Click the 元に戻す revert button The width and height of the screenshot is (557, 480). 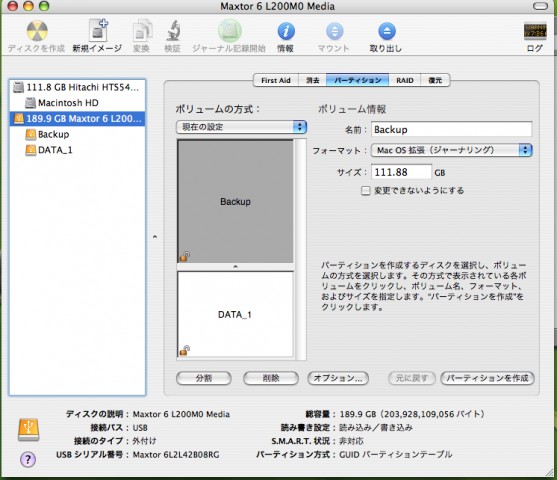(412, 378)
